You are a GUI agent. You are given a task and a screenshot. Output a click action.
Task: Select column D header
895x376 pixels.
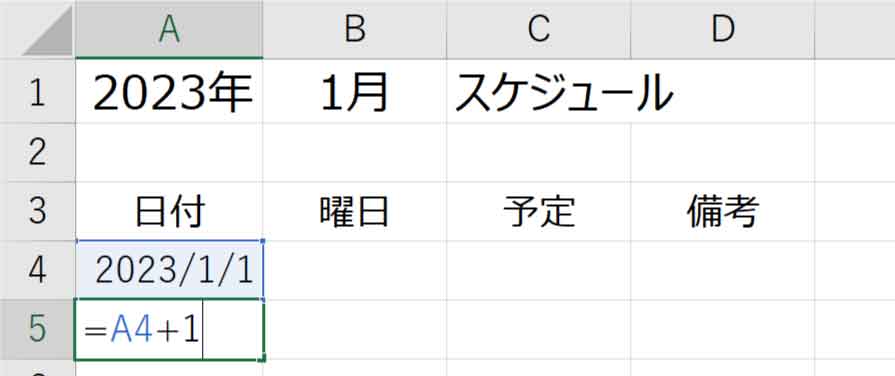tap(722, 29)
